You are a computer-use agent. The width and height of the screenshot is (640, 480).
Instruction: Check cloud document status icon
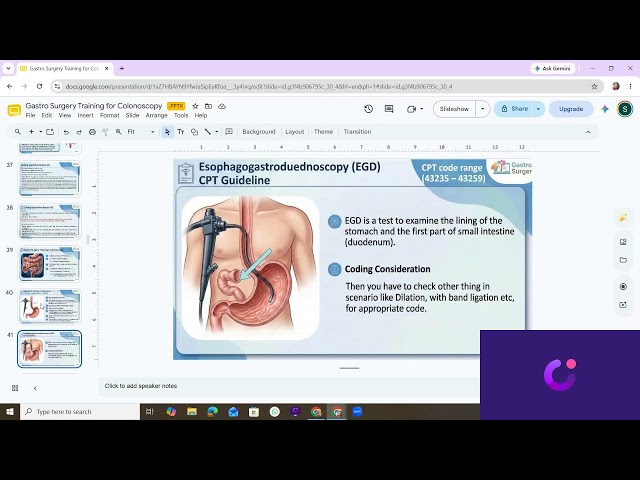point(222,106)
